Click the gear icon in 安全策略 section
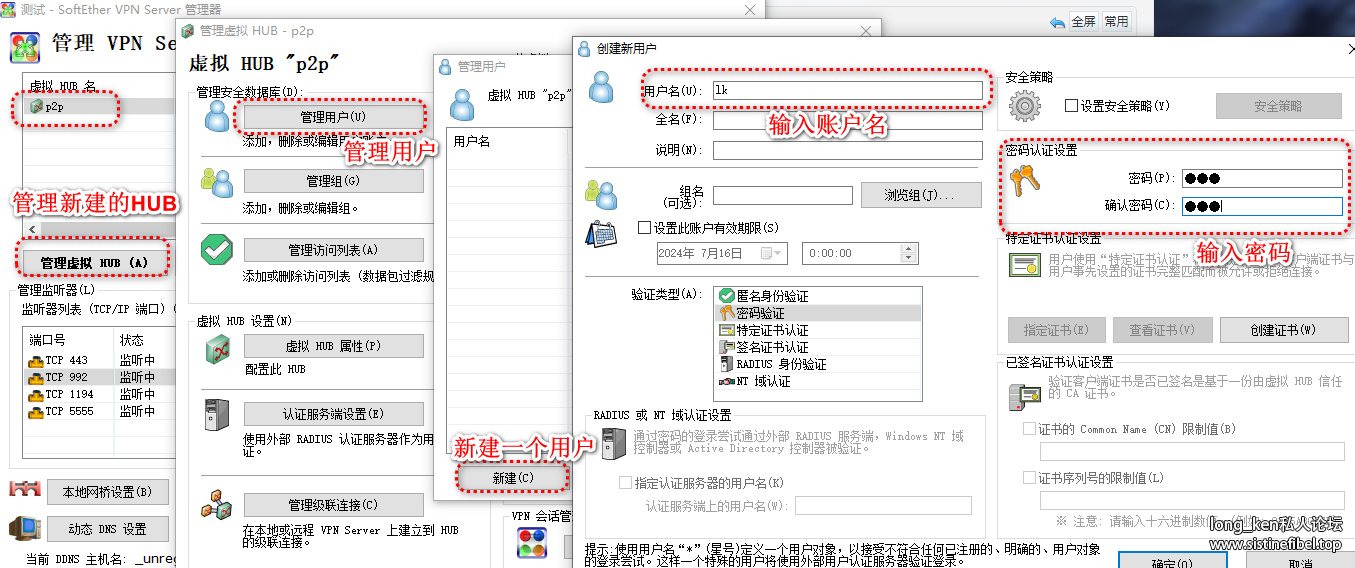 pyautogui.click(x=1025, y=105)
